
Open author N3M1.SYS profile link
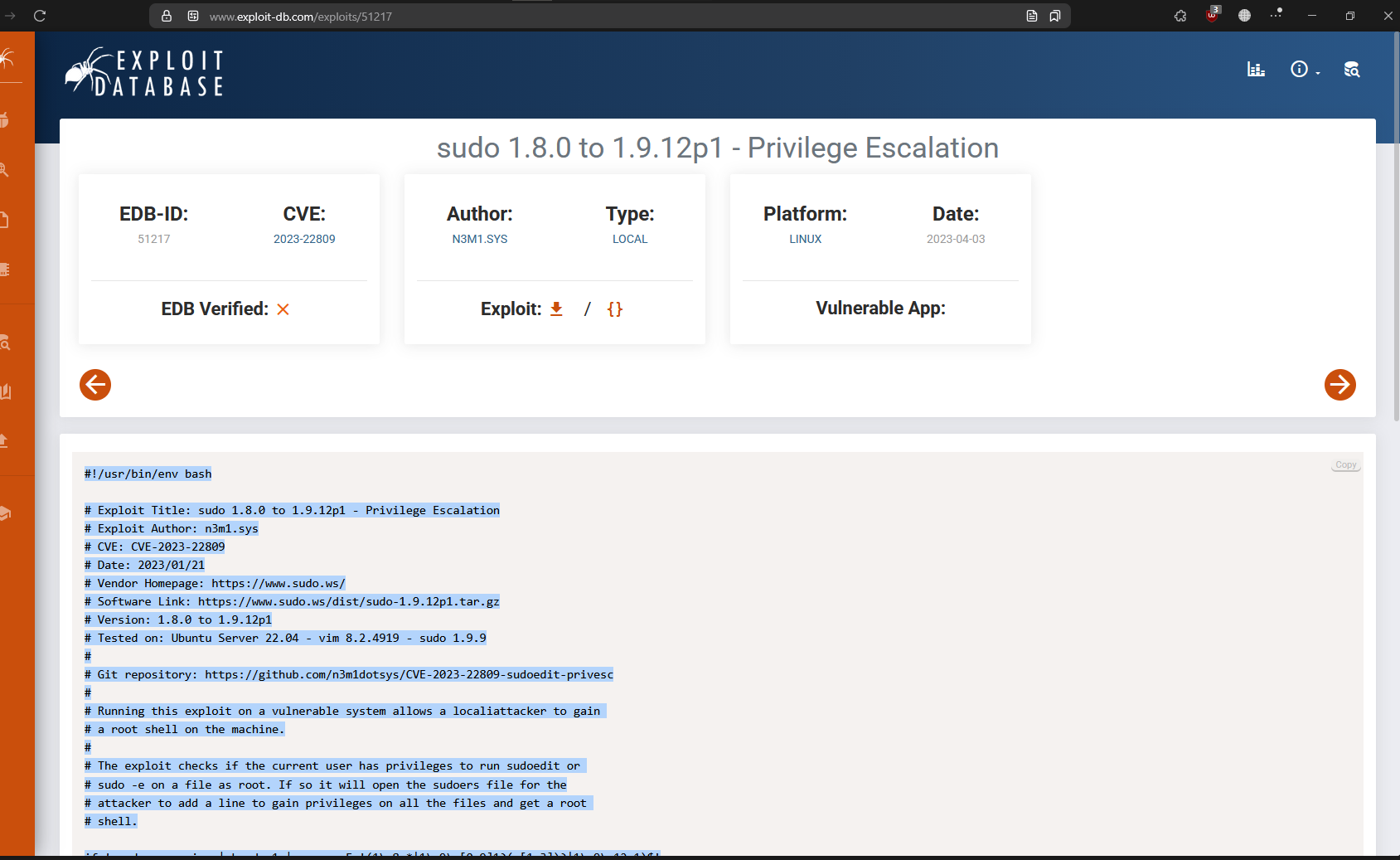[479, 239]
